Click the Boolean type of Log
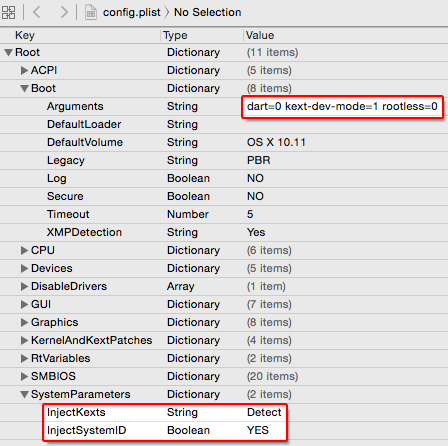The height and width of the screenshot is (446, 448). (188, 178)
